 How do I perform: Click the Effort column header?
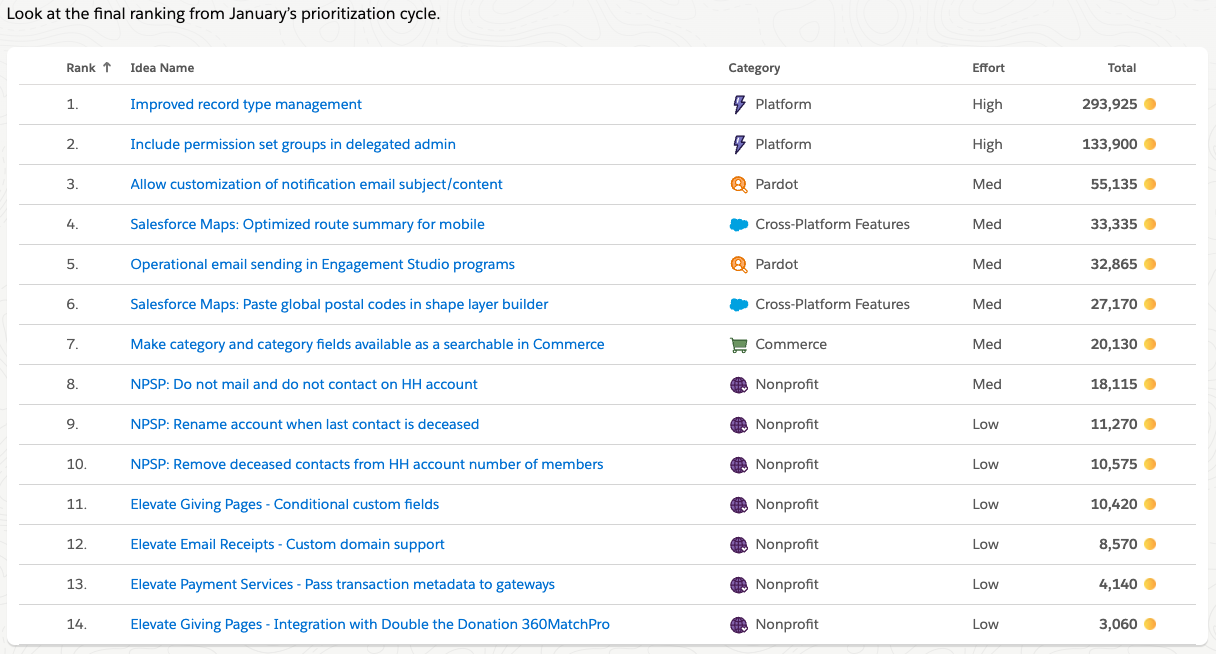(988, 68)
